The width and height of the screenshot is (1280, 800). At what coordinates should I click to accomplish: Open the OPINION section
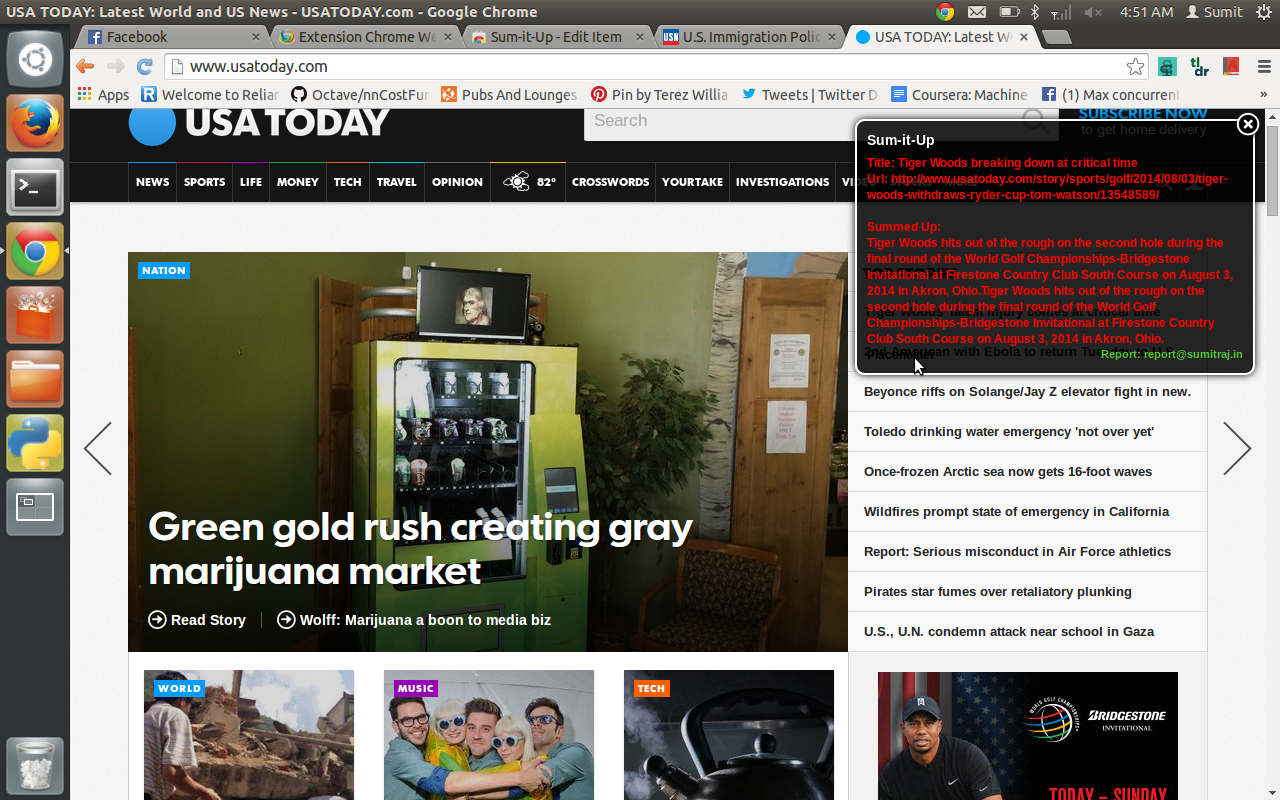click(457, 182)
